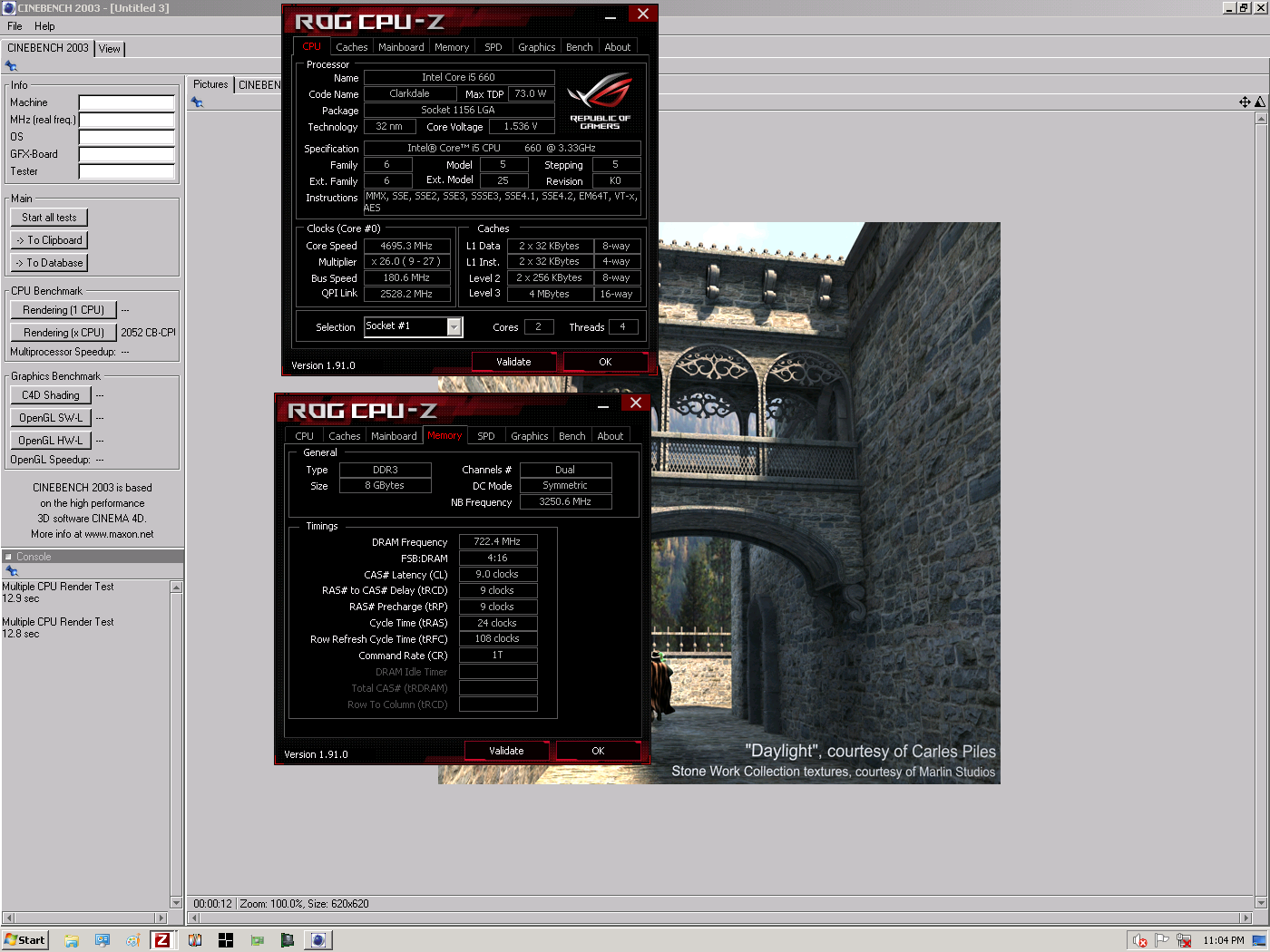Click the To Database button
1270x952 pixels.
coord(49,263)
